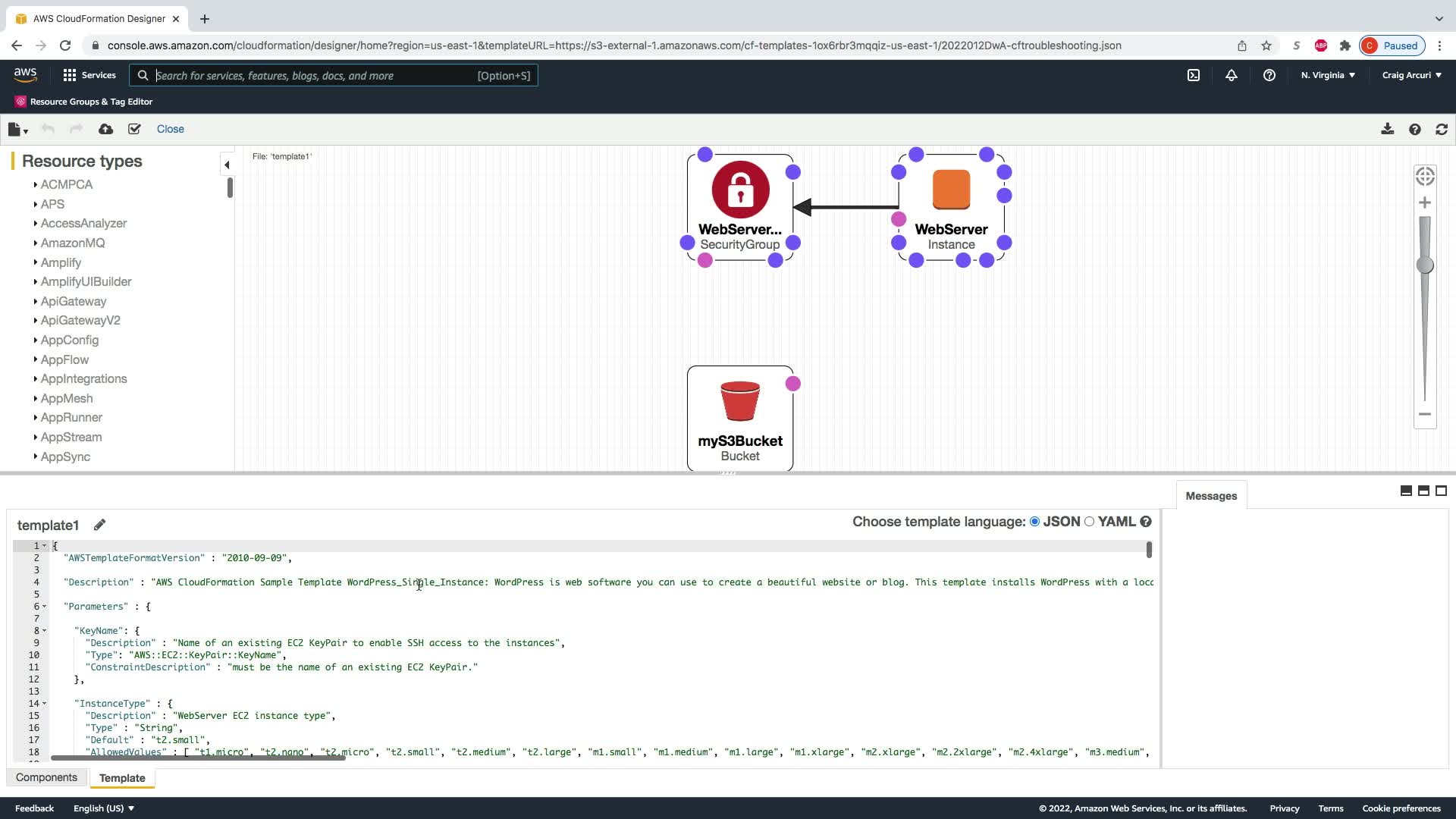Click the zoom in plus icon
Viewport: 1456px width, 819px height.
(x=1425, y=203)
